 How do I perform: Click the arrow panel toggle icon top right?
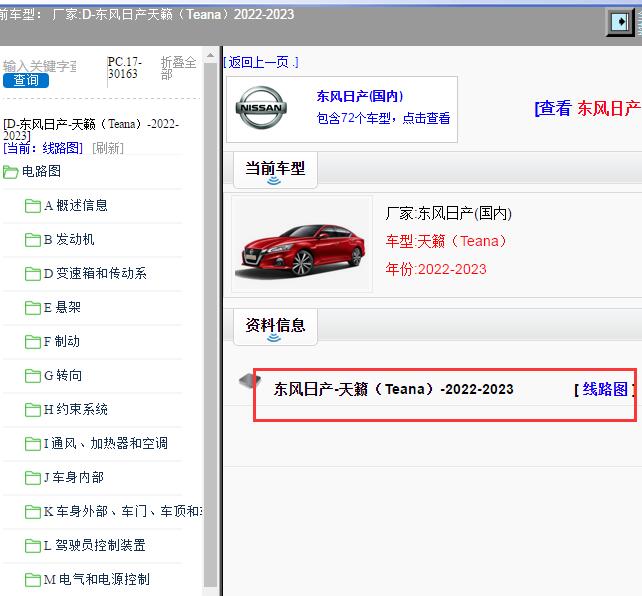pyautogui.click(x=620, y=22)
